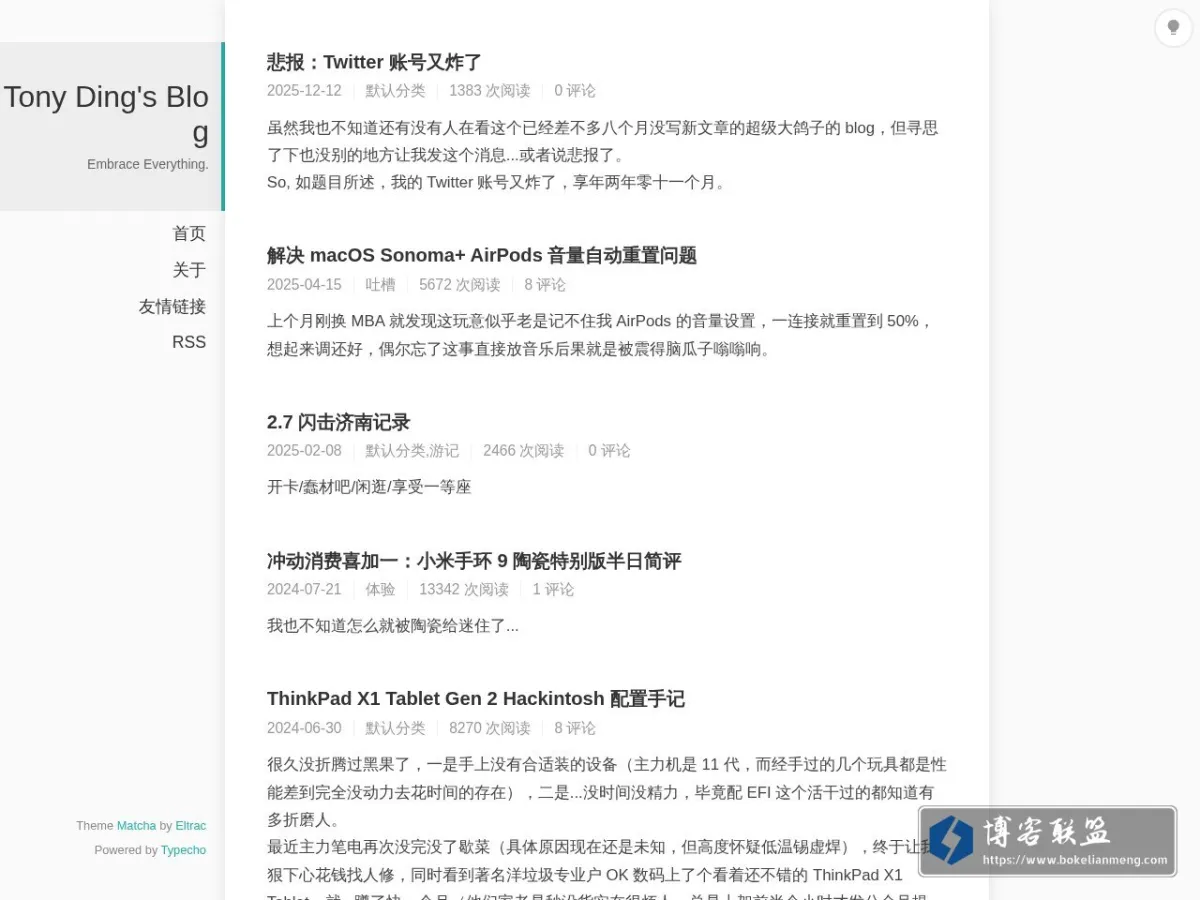The width and height of the screenshot is (1200, 900).
Task: Open the 8 评论 link of the ThinkPad post
Action: [x=575, y=728]
